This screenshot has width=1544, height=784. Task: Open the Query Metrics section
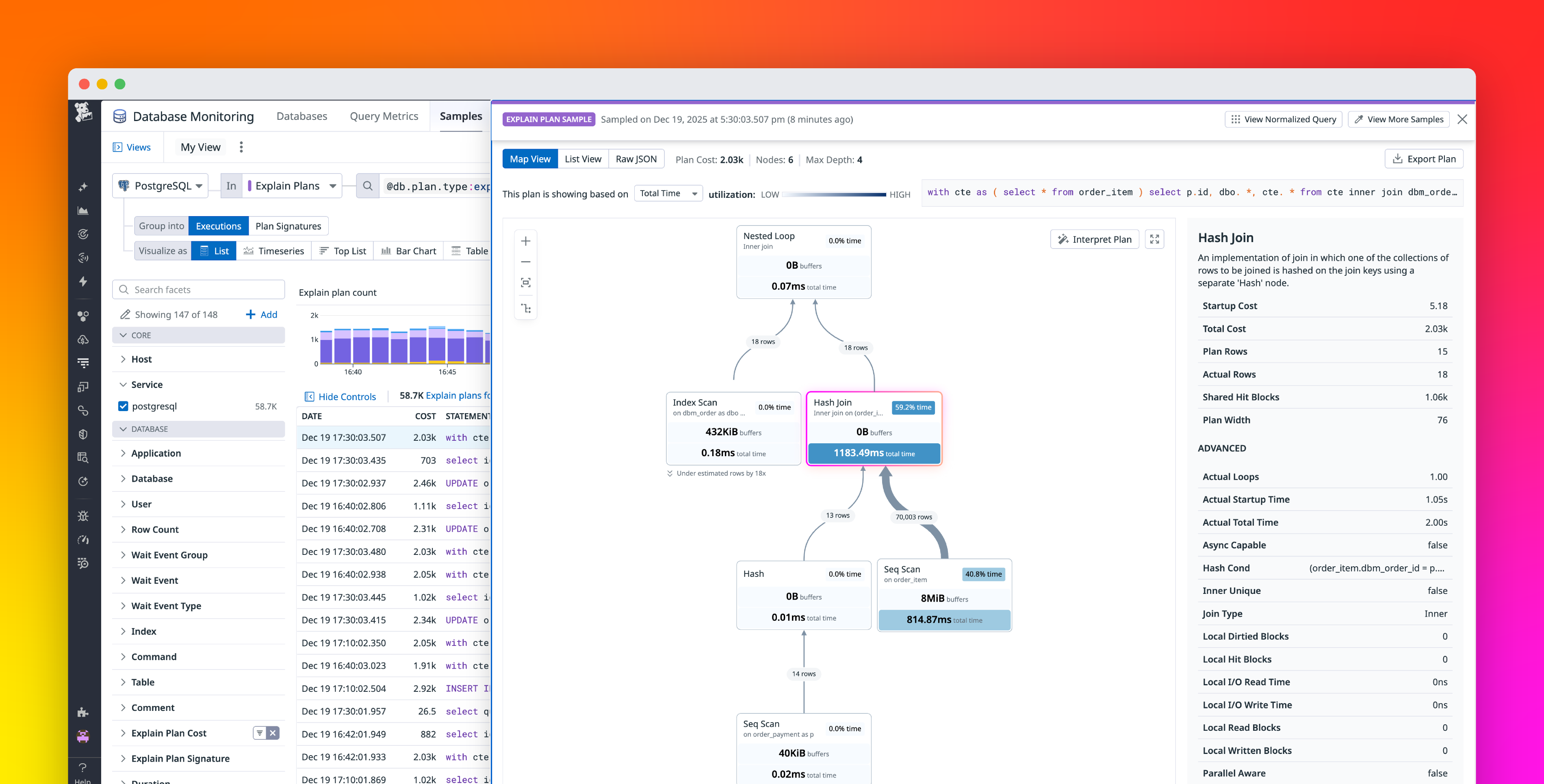[384, 116]
